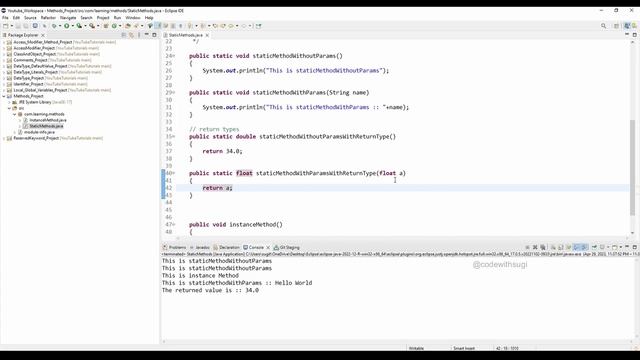Open the Window menu

(x=133, y=18)
